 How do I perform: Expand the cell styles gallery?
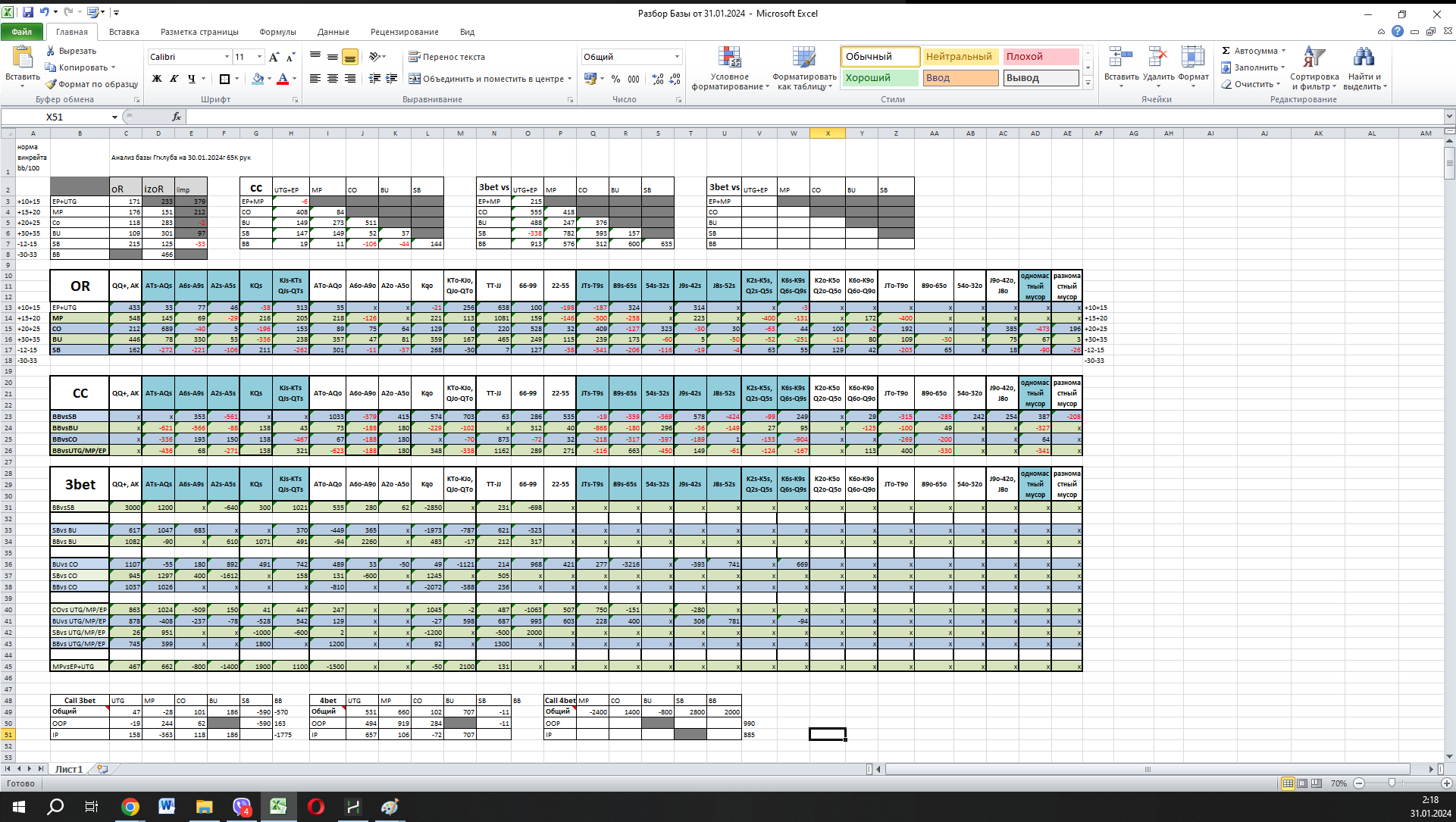tap(1088, 83)
